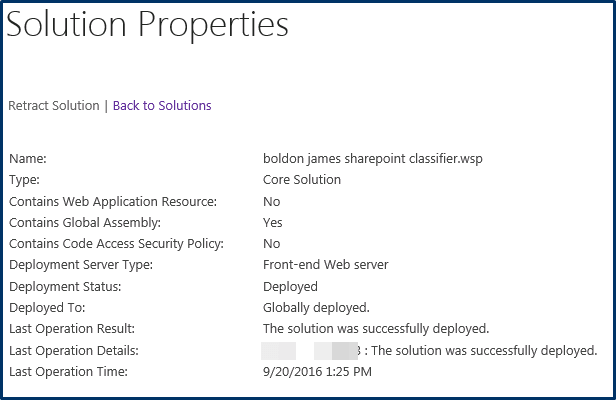Select the Core Solution type value

(301, 179)
